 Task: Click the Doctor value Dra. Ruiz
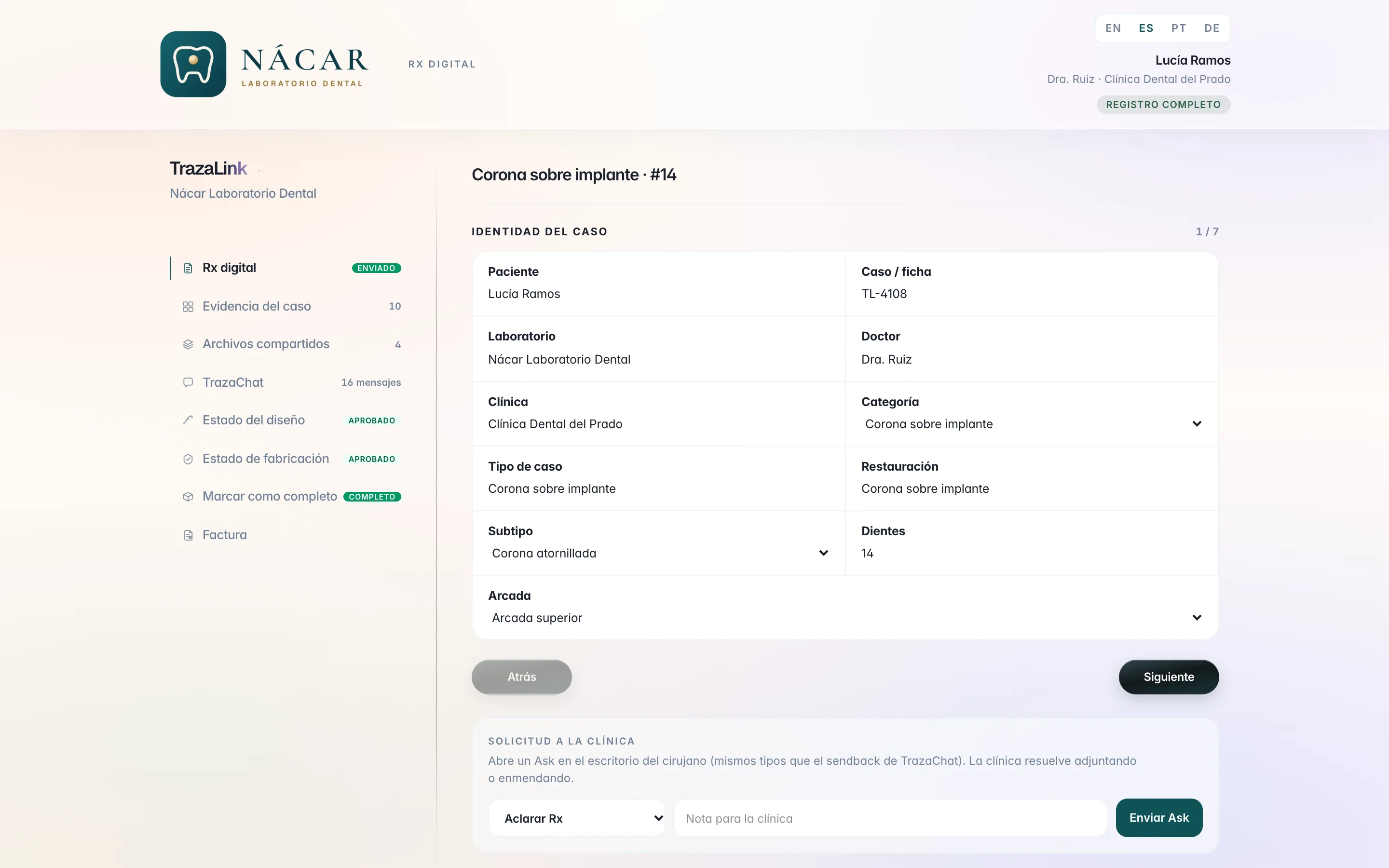point(886,359)
